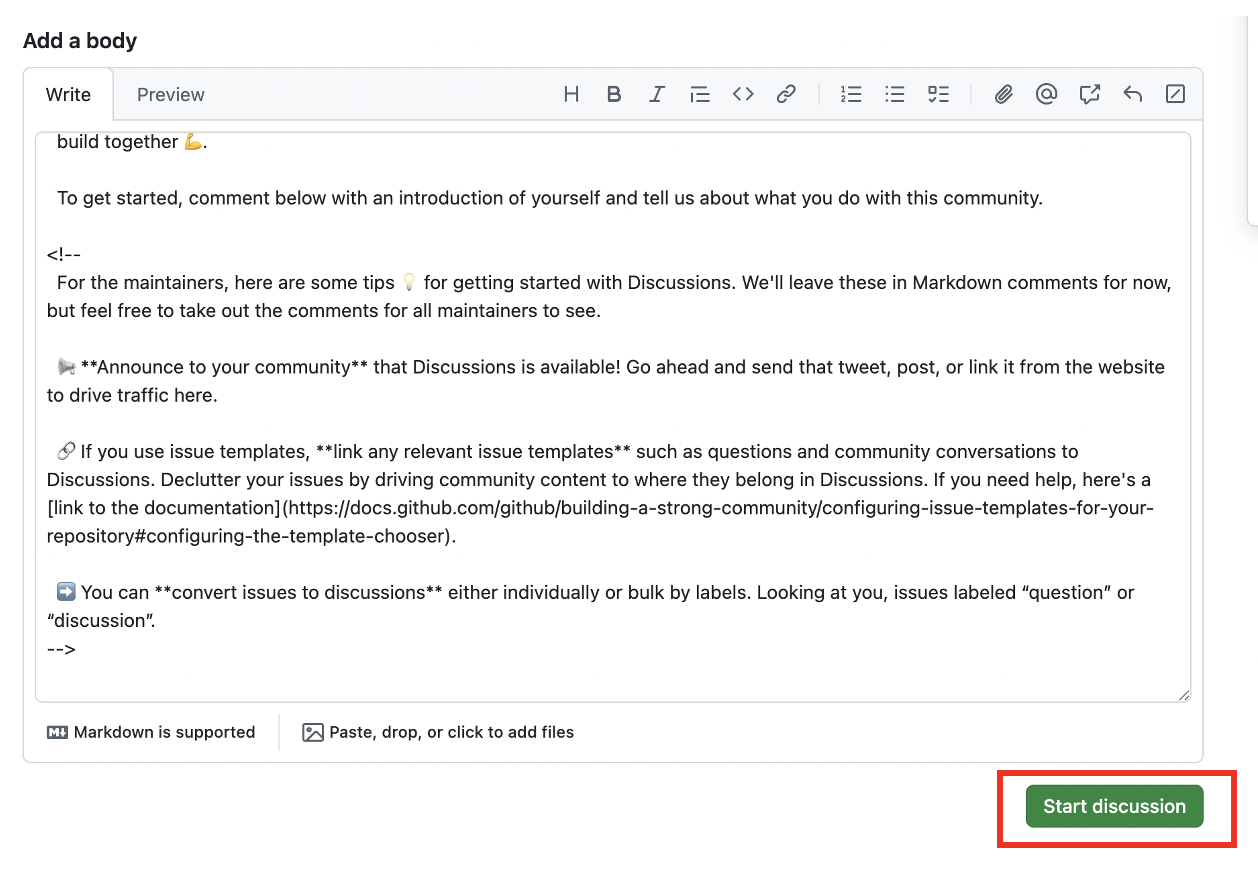Insert a task list with checkboxes
This screenshot has height=882, width=1258.
tap(938, 94)
